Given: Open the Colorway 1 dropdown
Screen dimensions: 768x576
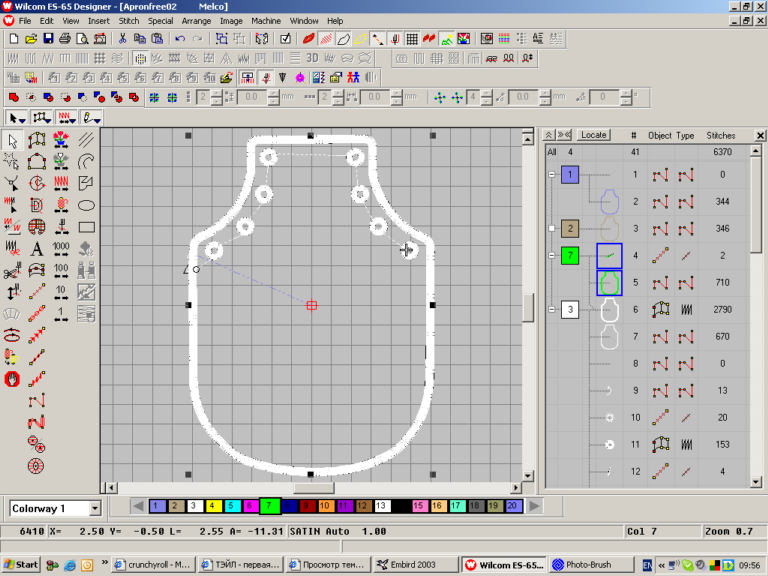Looking at the screenshot, I should point(94,509).
